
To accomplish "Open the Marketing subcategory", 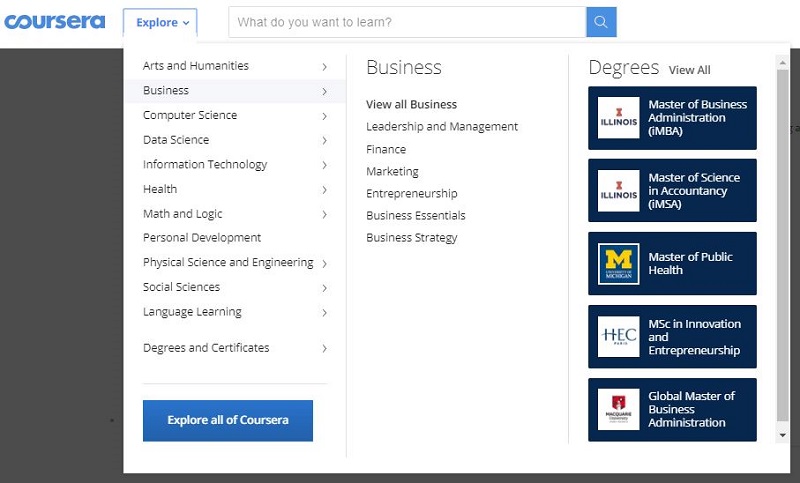I will click(392, 171).
